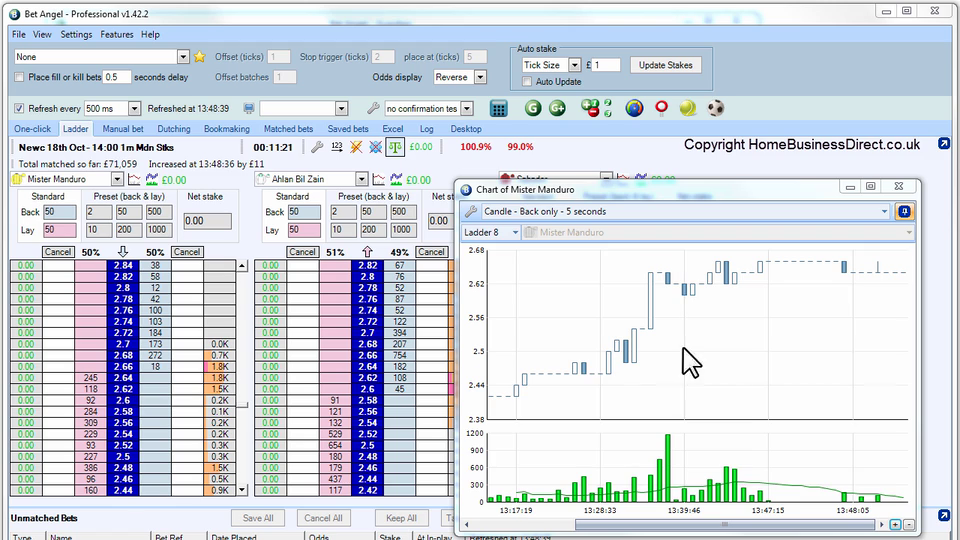Click the wrench icon in chart window
The width and height of the screenshot is (960, 540).
[471, 211]
